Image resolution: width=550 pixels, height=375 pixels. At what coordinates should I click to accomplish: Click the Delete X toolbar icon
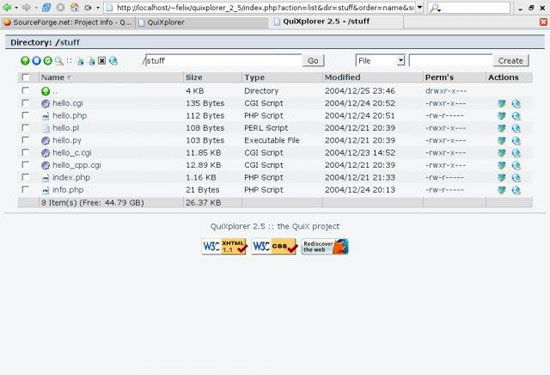click(x=102, y=61)
